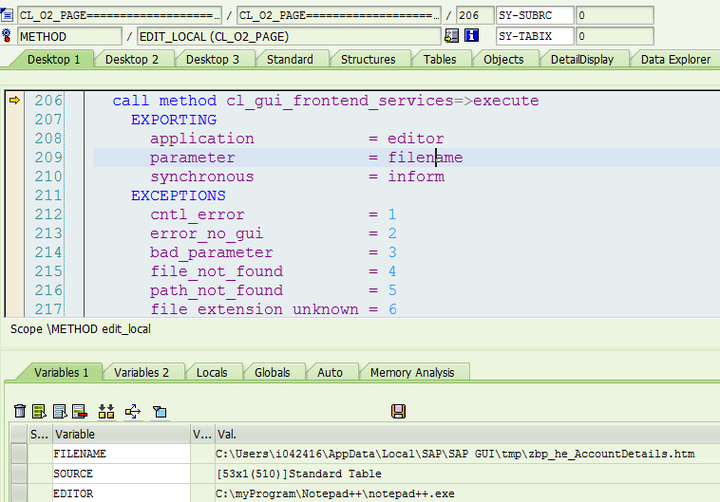Click the EDIT_LOCAL (CL_O2_PAGE) field
The width and height of the screenshot is (720, 502).
289,36
